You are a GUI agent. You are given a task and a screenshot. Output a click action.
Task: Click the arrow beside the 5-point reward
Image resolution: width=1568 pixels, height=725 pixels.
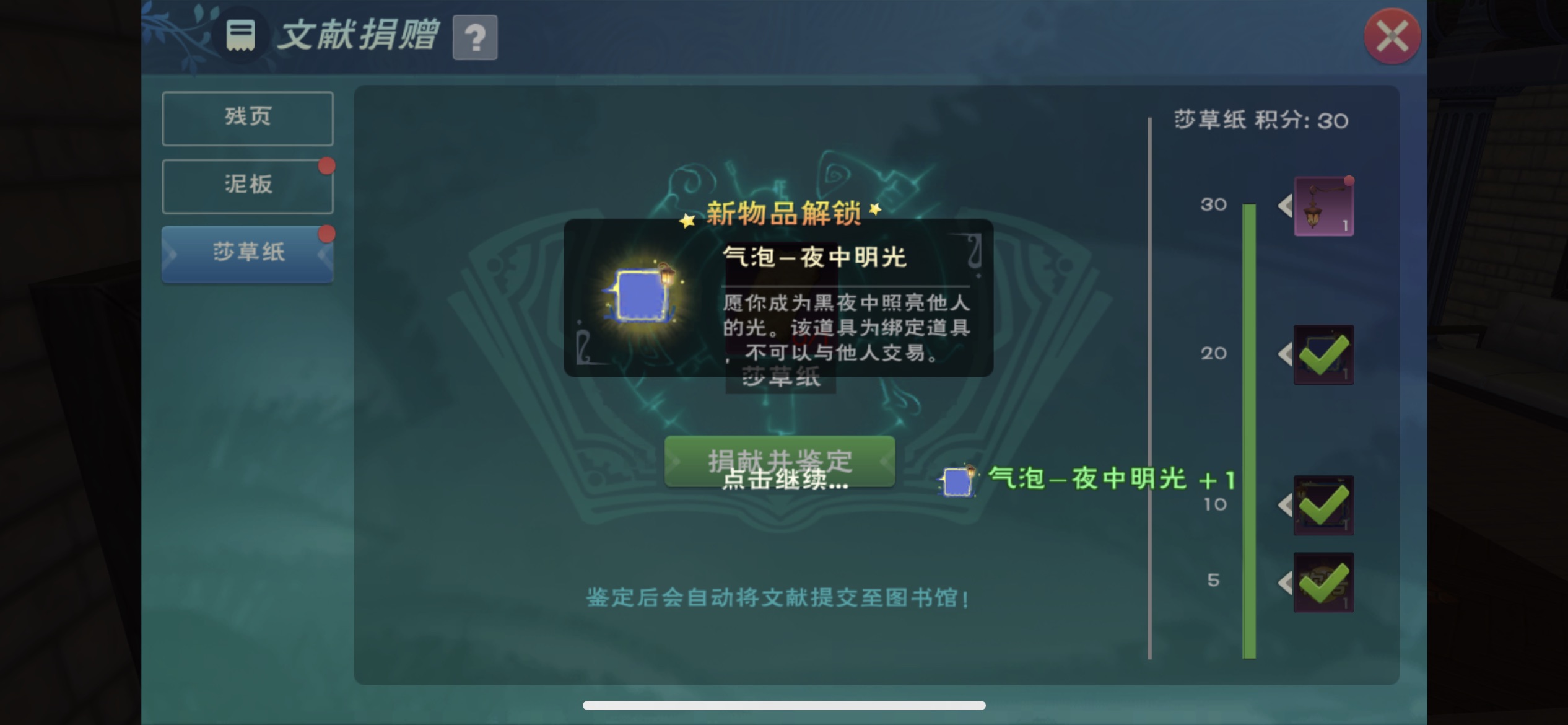coord(1285,582)
